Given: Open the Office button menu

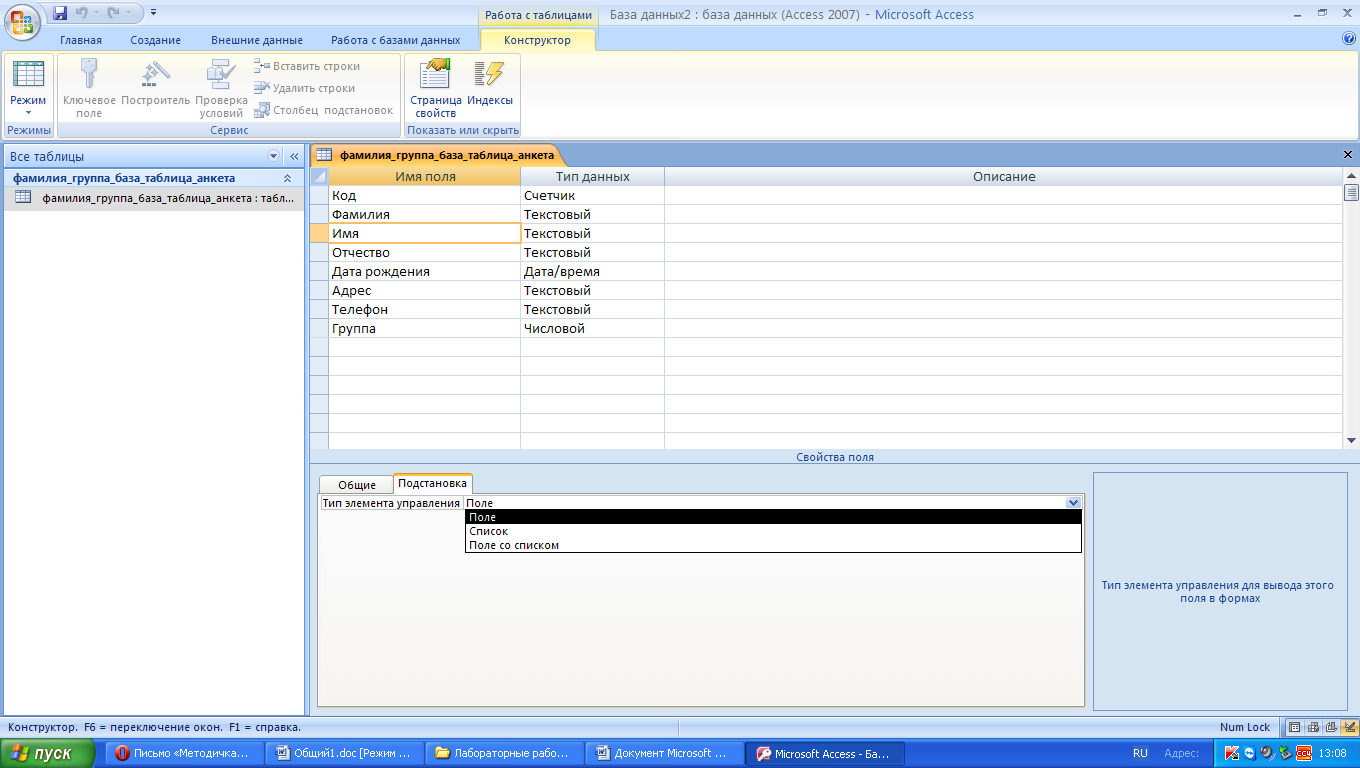Looking at the screenshot, I should point(22,21).
